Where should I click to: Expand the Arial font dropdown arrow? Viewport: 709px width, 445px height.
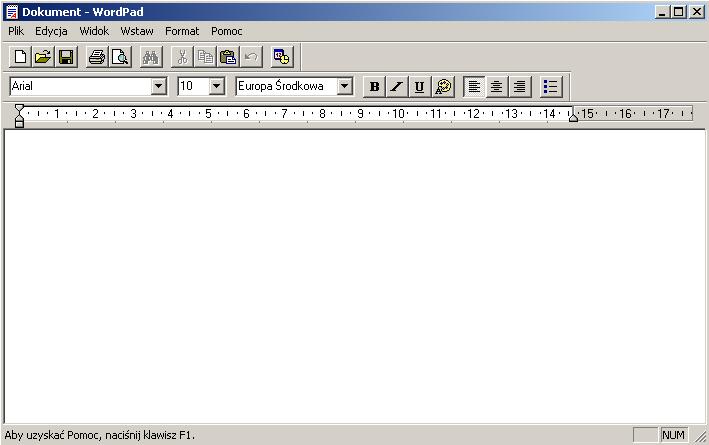point(158,86)
